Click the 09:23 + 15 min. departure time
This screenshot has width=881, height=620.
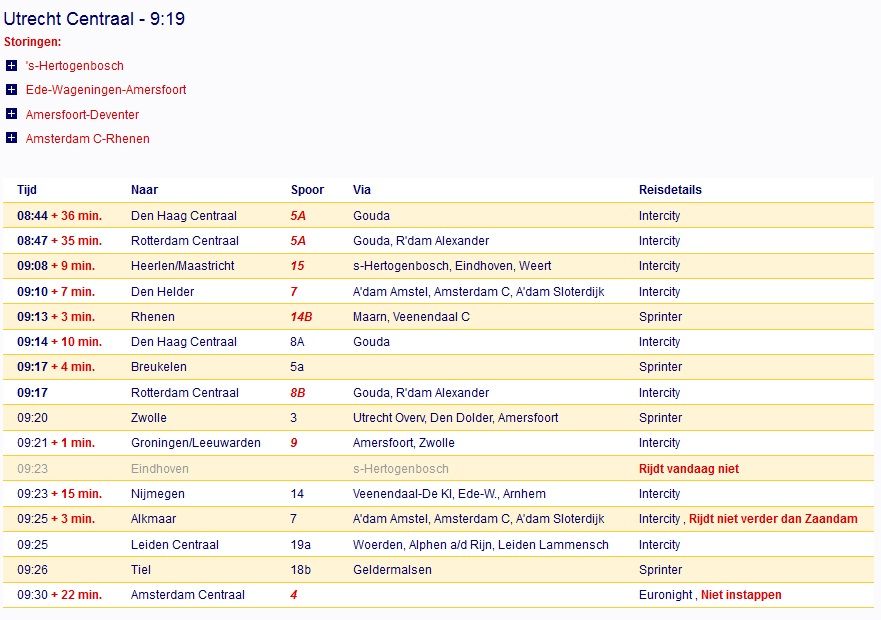tap(60, 494)
